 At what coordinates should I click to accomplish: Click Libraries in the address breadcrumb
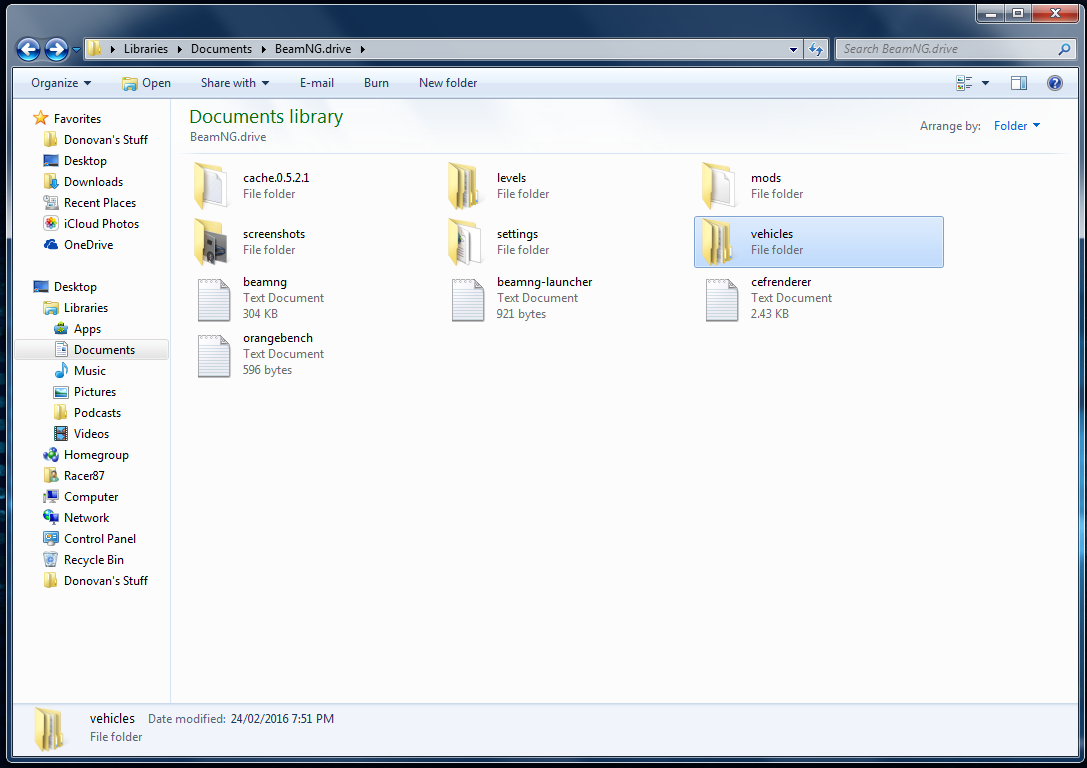point(146,49)
